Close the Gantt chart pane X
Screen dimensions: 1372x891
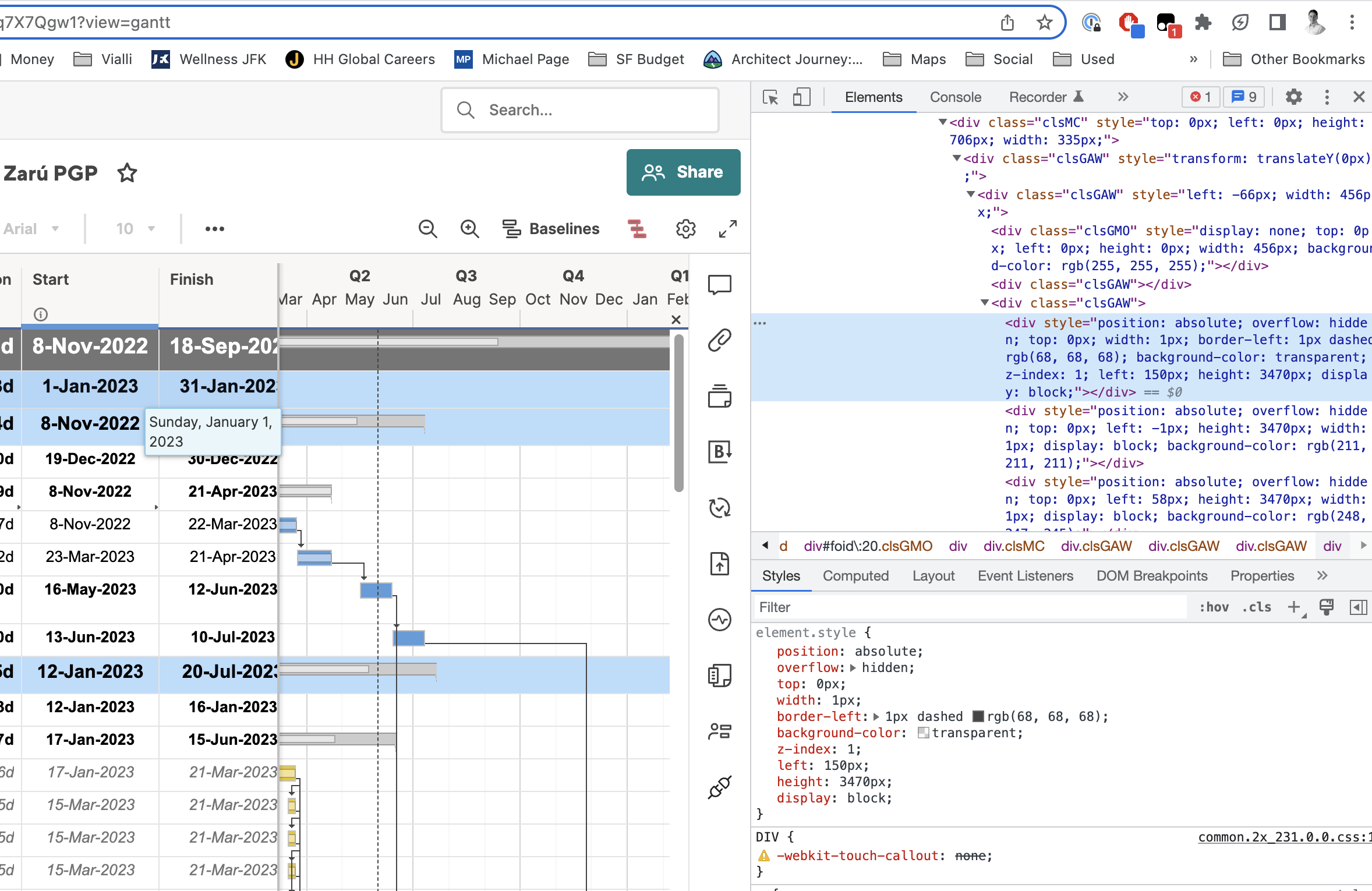[676, 320]
